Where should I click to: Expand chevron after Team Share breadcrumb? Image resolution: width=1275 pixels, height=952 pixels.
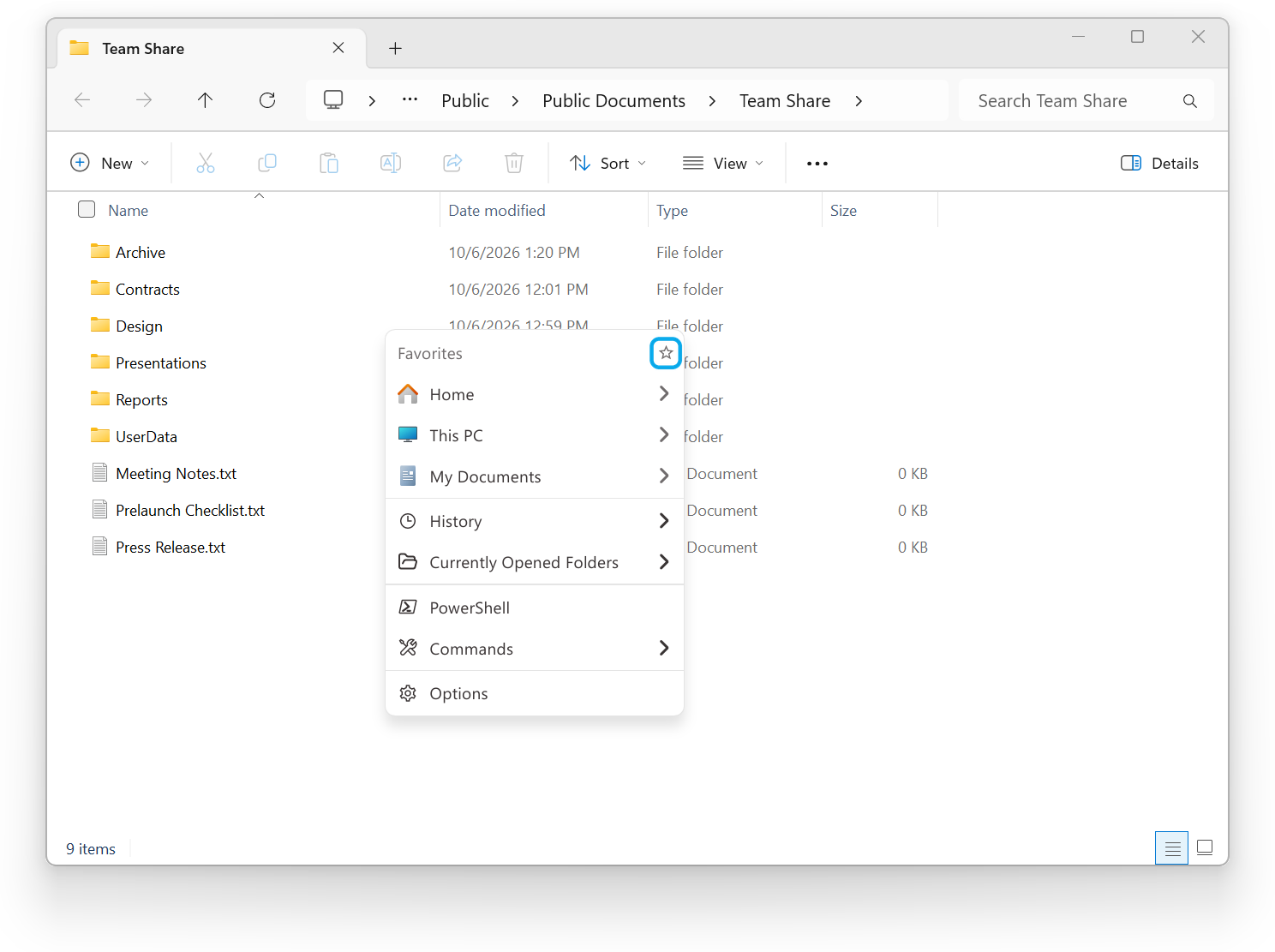pos(859,101)
